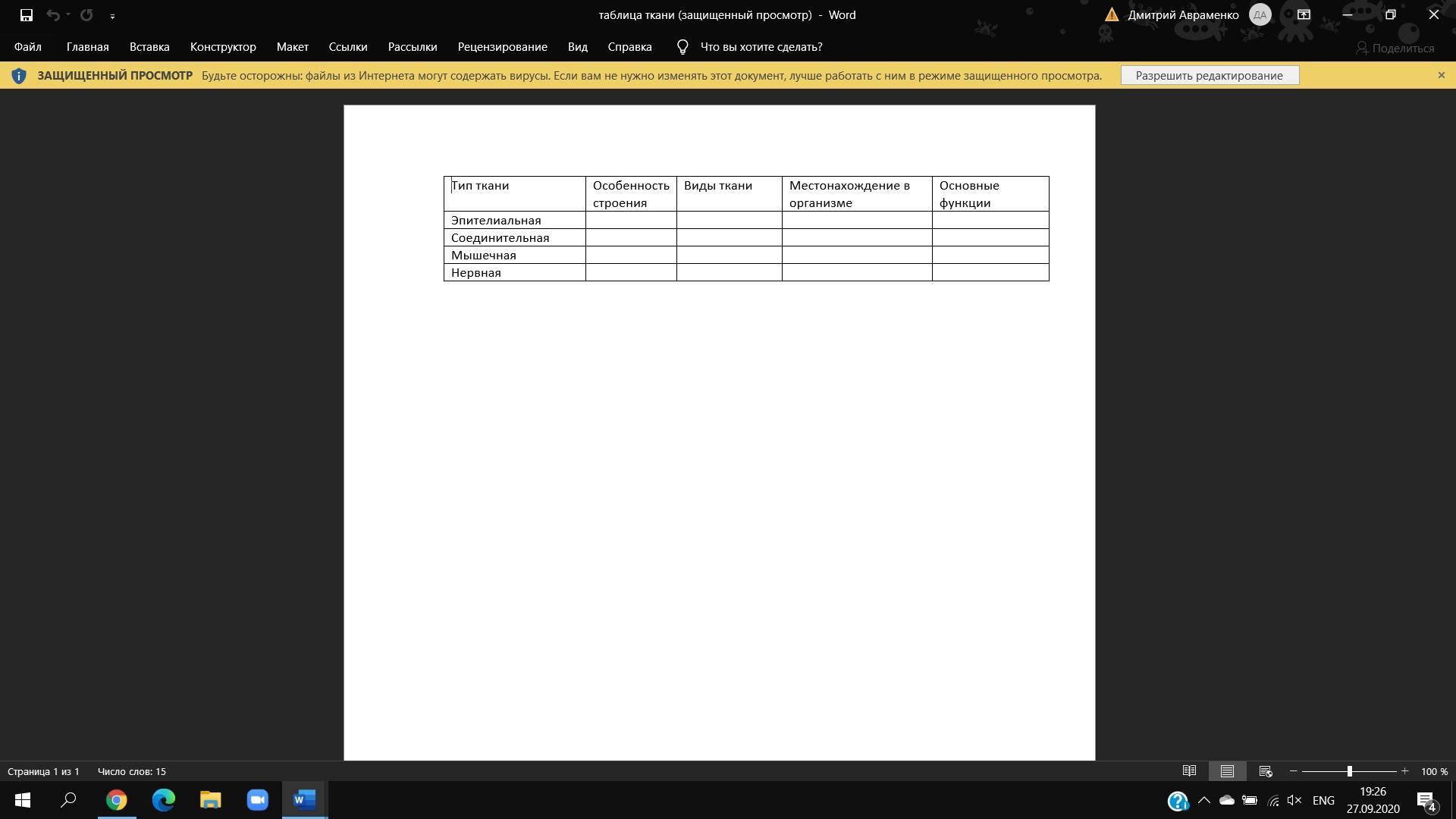Click zoom out minus icon
The width and height of the screenshot is (1456, 819).
(x=1294, y=771)
